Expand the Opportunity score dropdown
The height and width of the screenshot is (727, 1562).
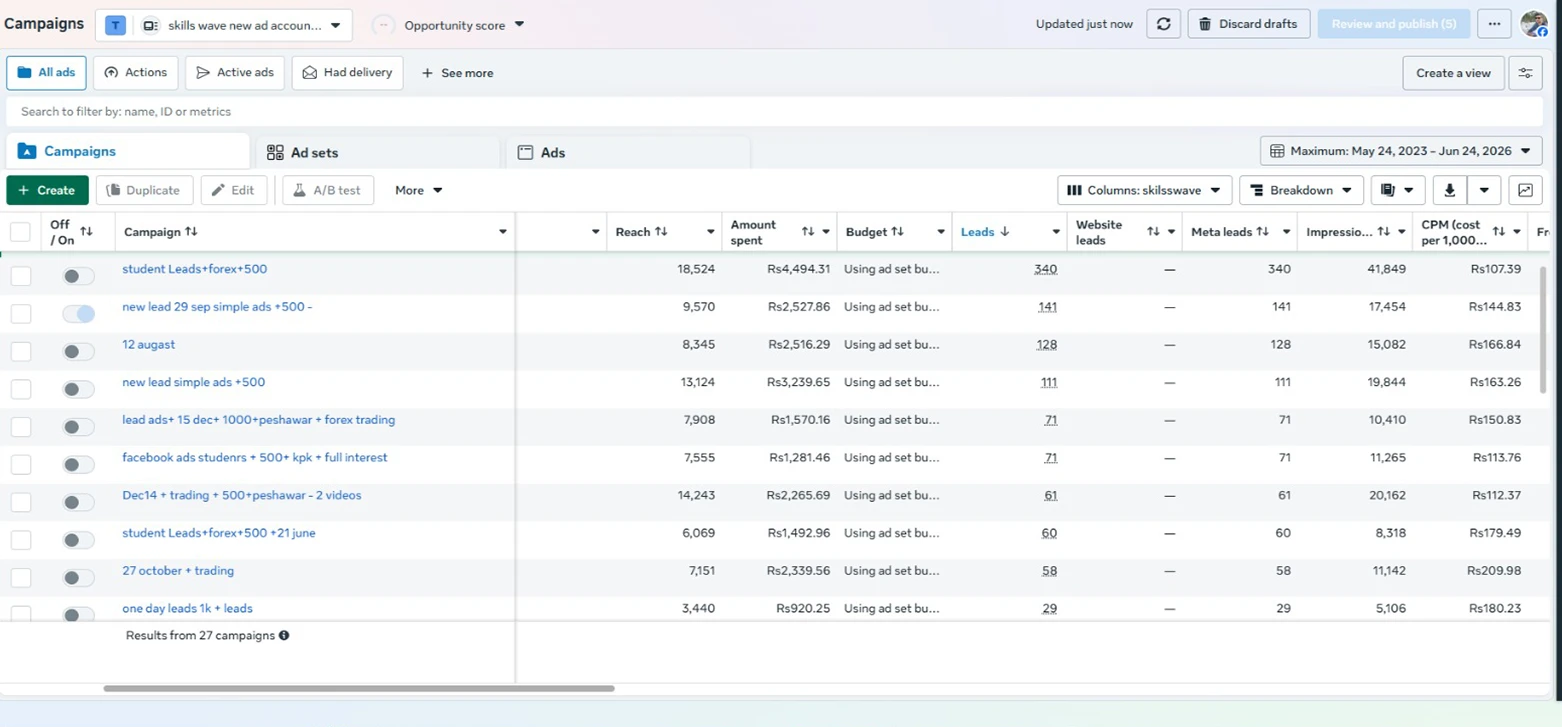coord(519,25)
